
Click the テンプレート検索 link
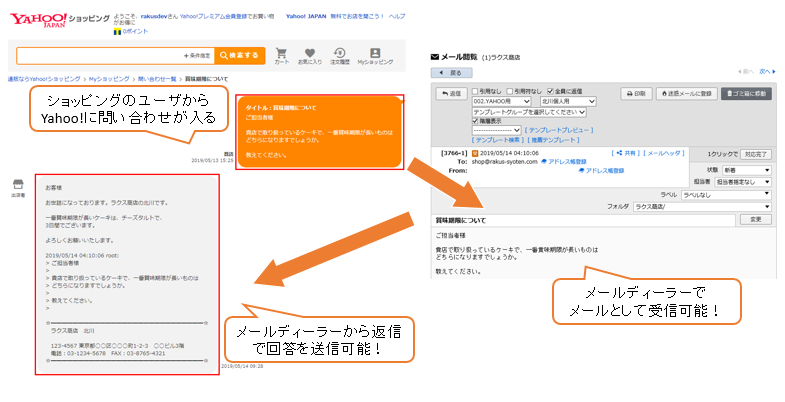tap(497, 140)
